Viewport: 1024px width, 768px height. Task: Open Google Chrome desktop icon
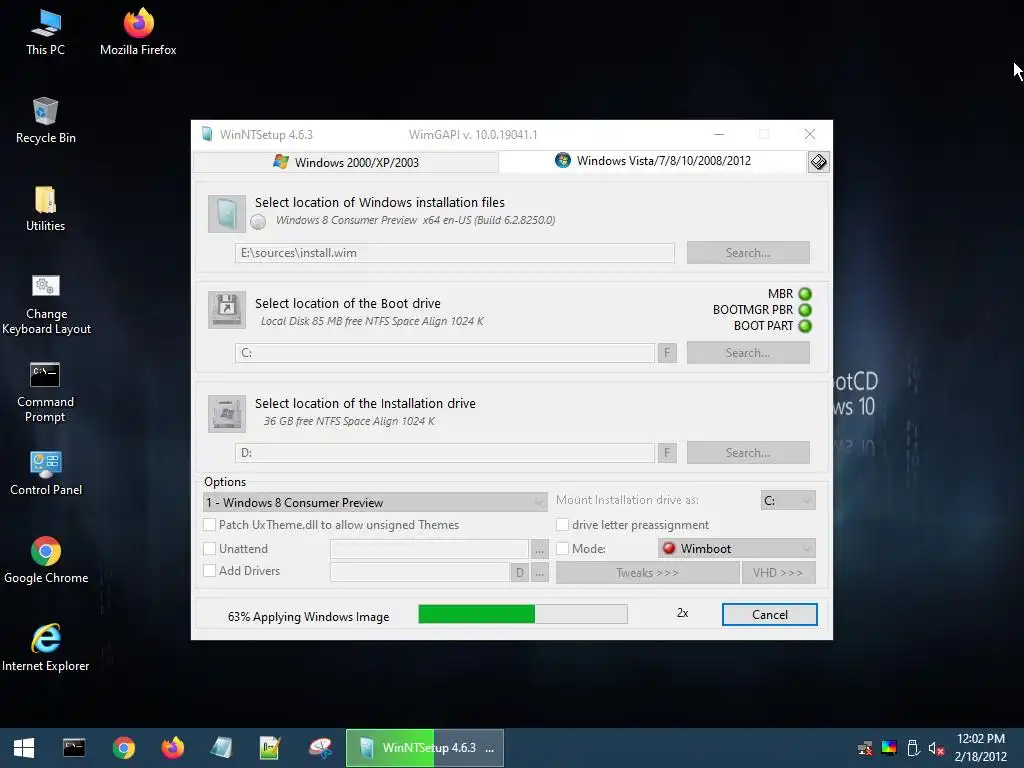click(46, 560)
